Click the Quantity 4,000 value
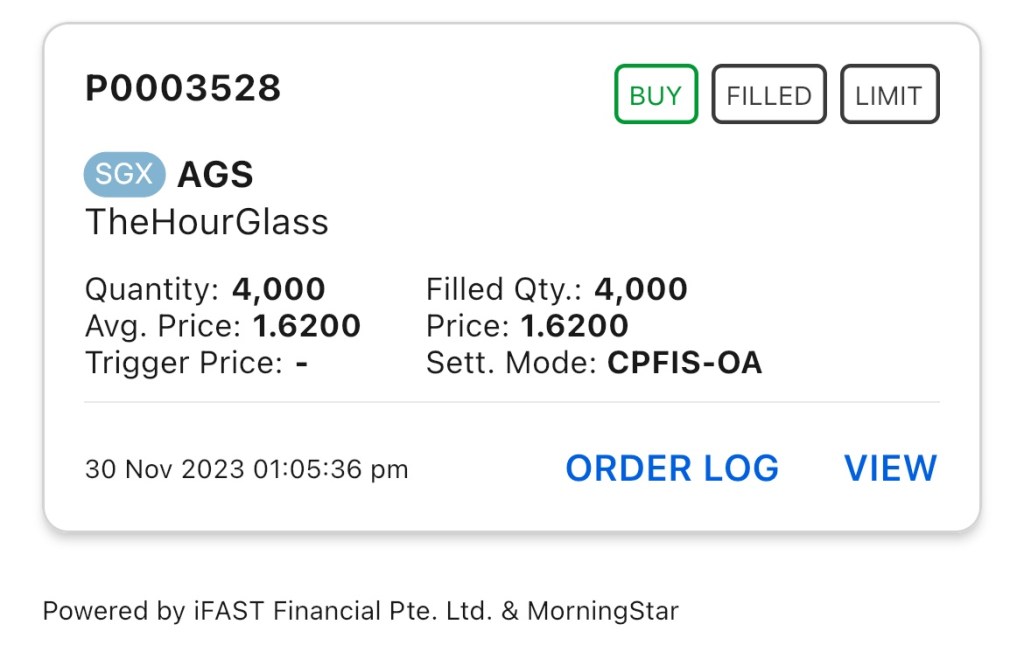 278,290
